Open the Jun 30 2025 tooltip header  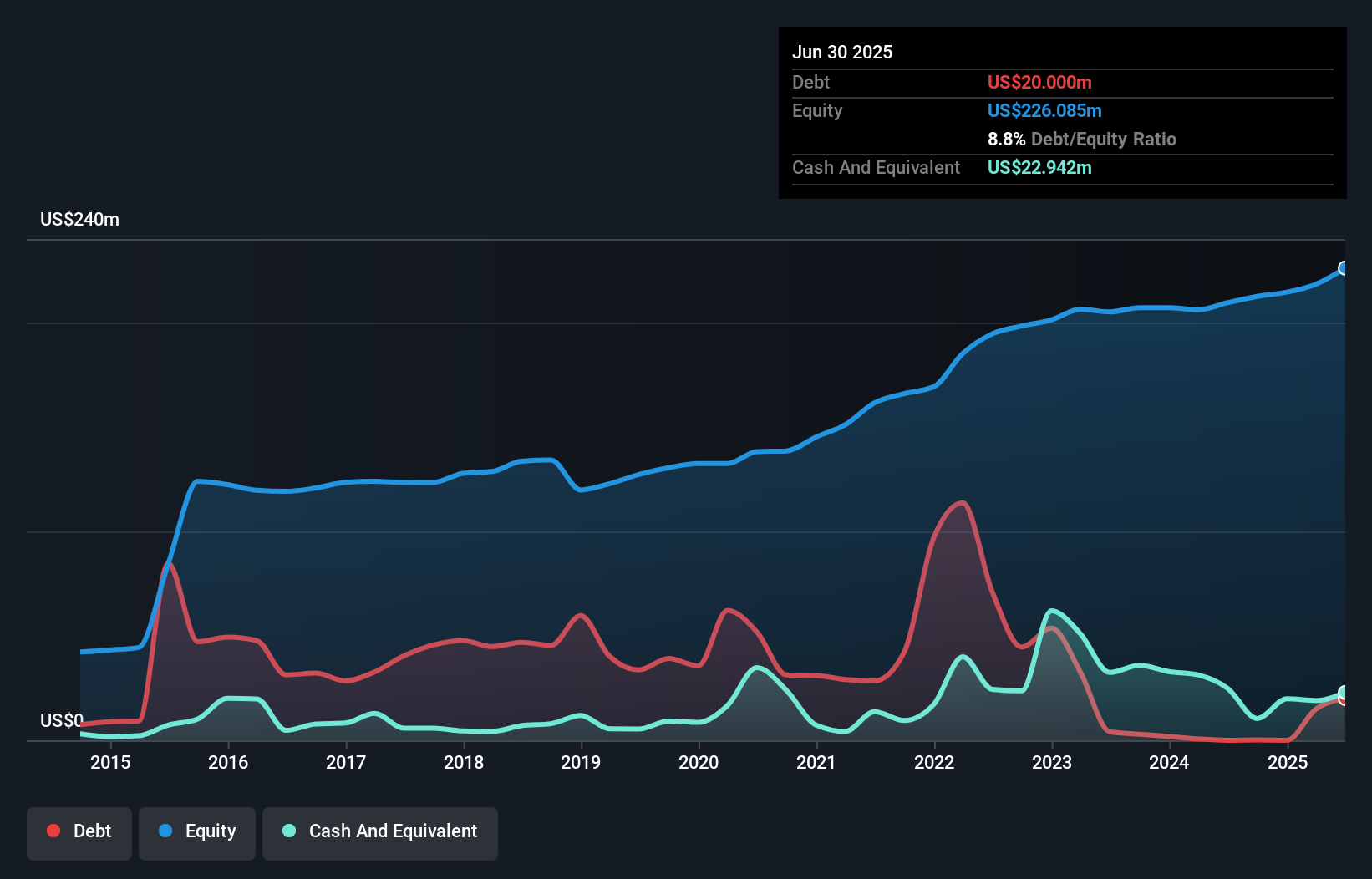[x=842, y=52]
